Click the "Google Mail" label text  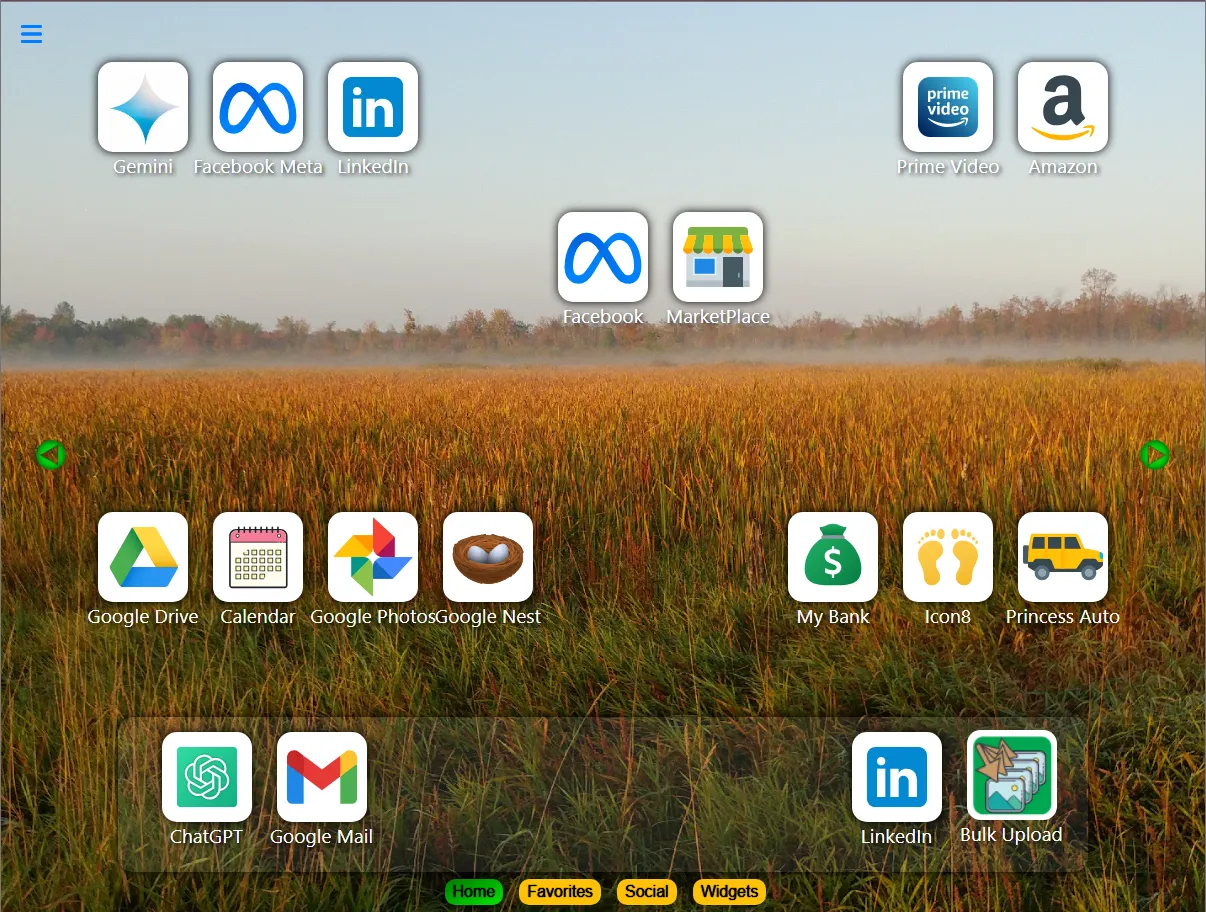click(322, 837)
